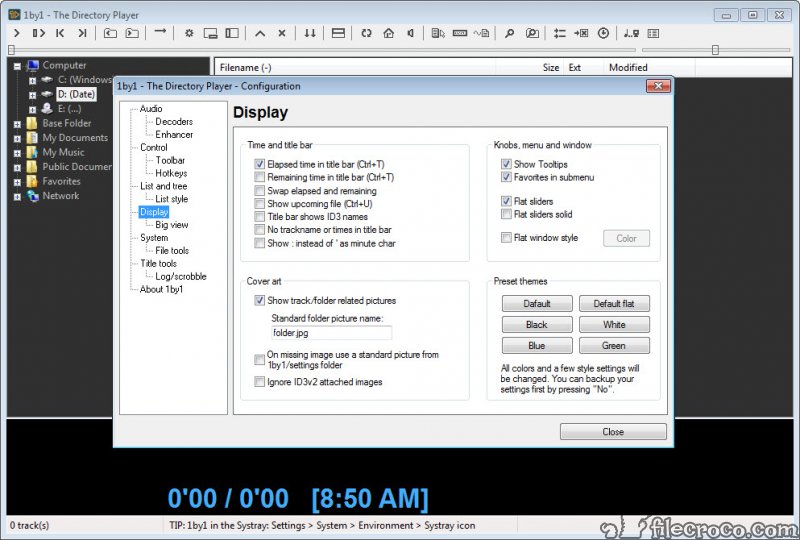
Task: Click the last list-view toolbar icon
Action: point(653,33)
